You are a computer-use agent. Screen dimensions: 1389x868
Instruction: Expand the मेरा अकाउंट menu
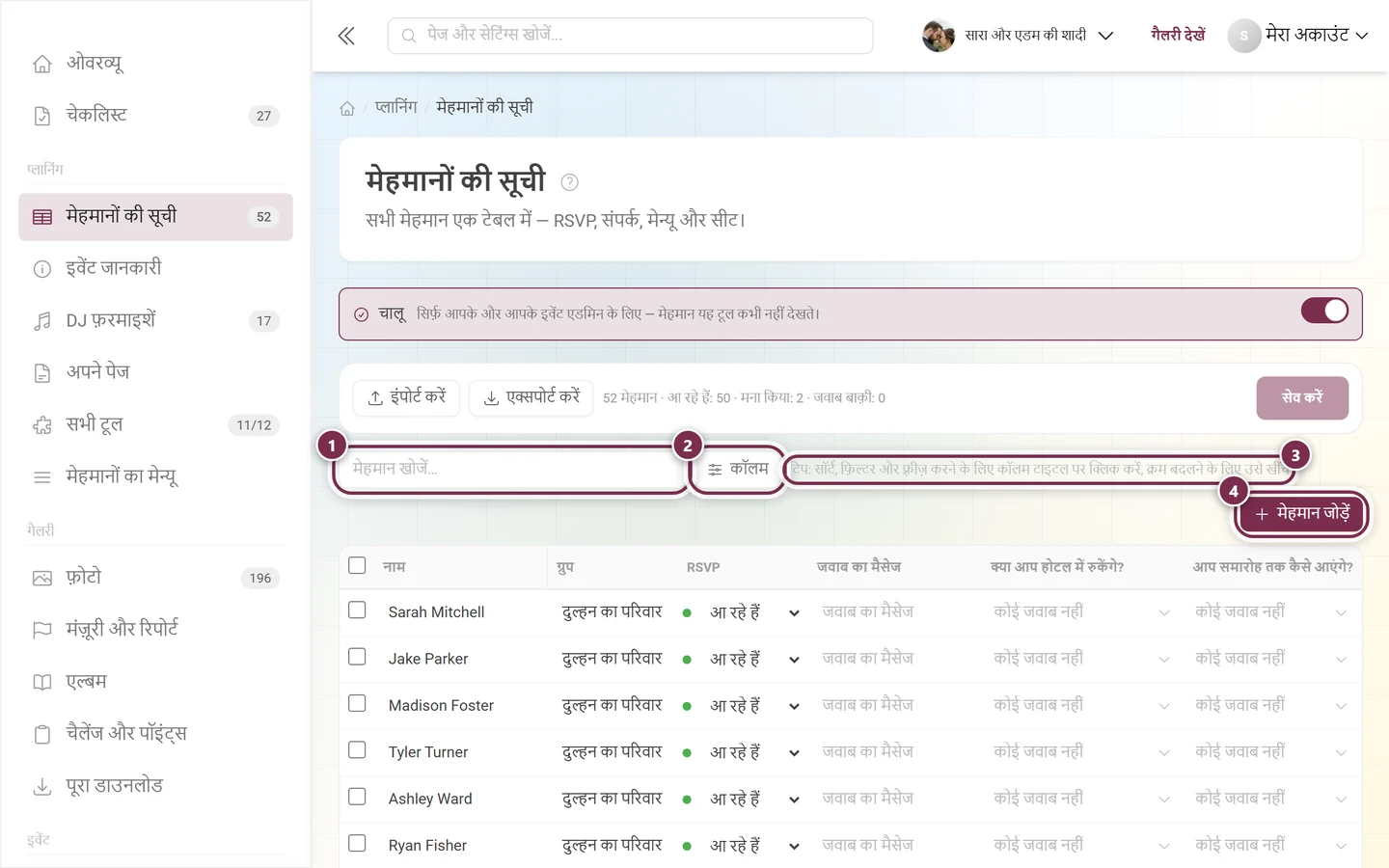(x=1298, y=36)
